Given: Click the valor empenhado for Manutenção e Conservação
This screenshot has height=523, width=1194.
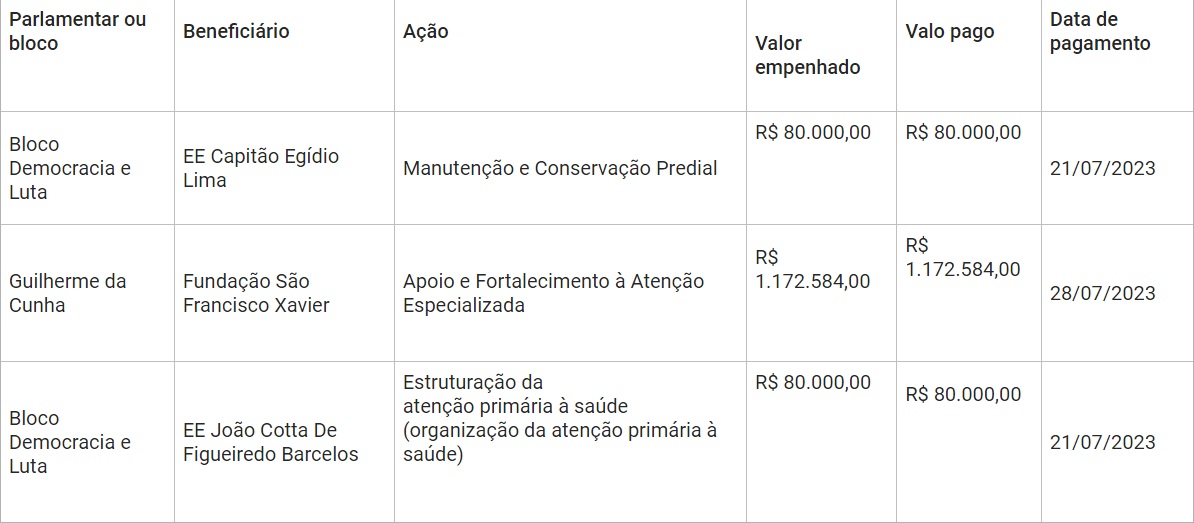Looking at the screenshot, I should (x=813, y=132).
